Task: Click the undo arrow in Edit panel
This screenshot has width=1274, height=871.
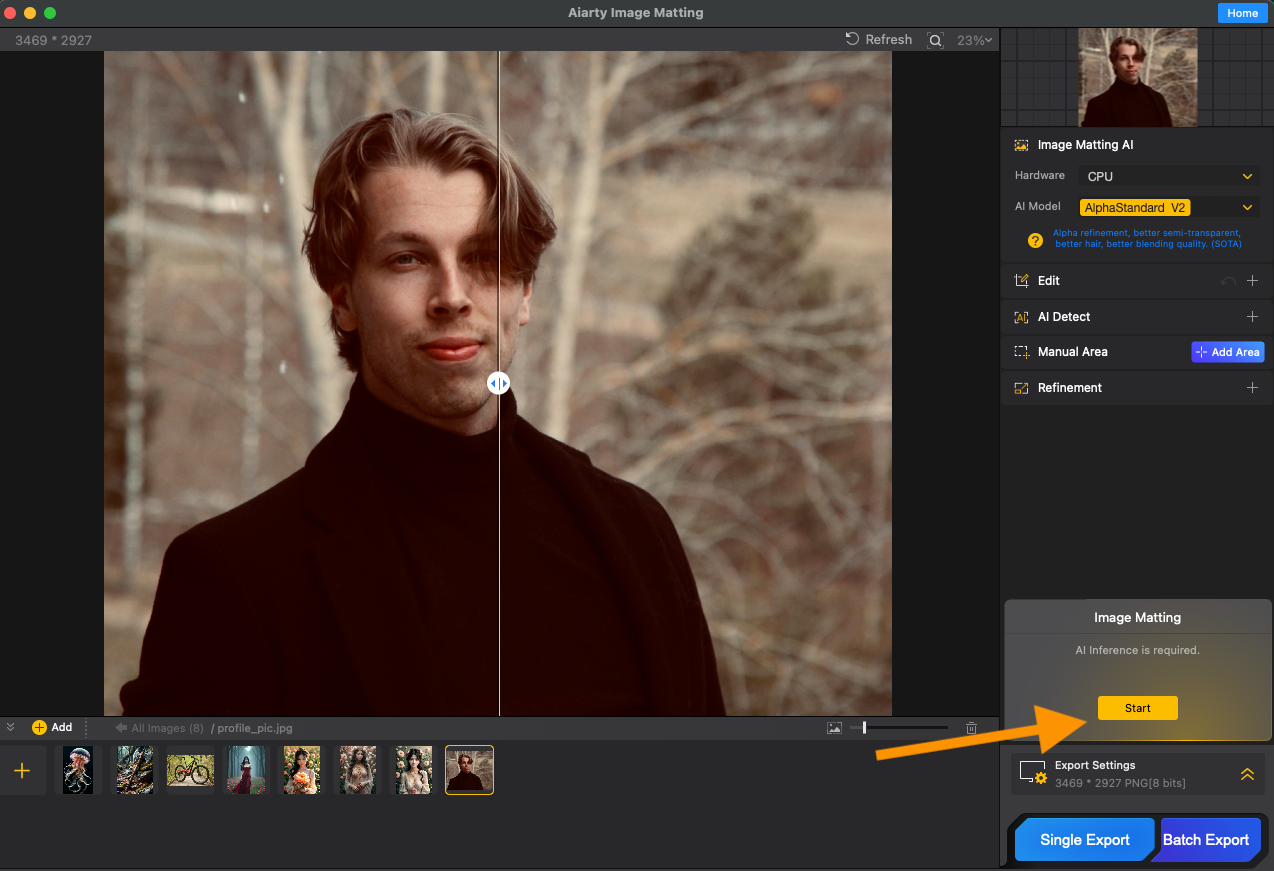Action: coord(1229,281)
